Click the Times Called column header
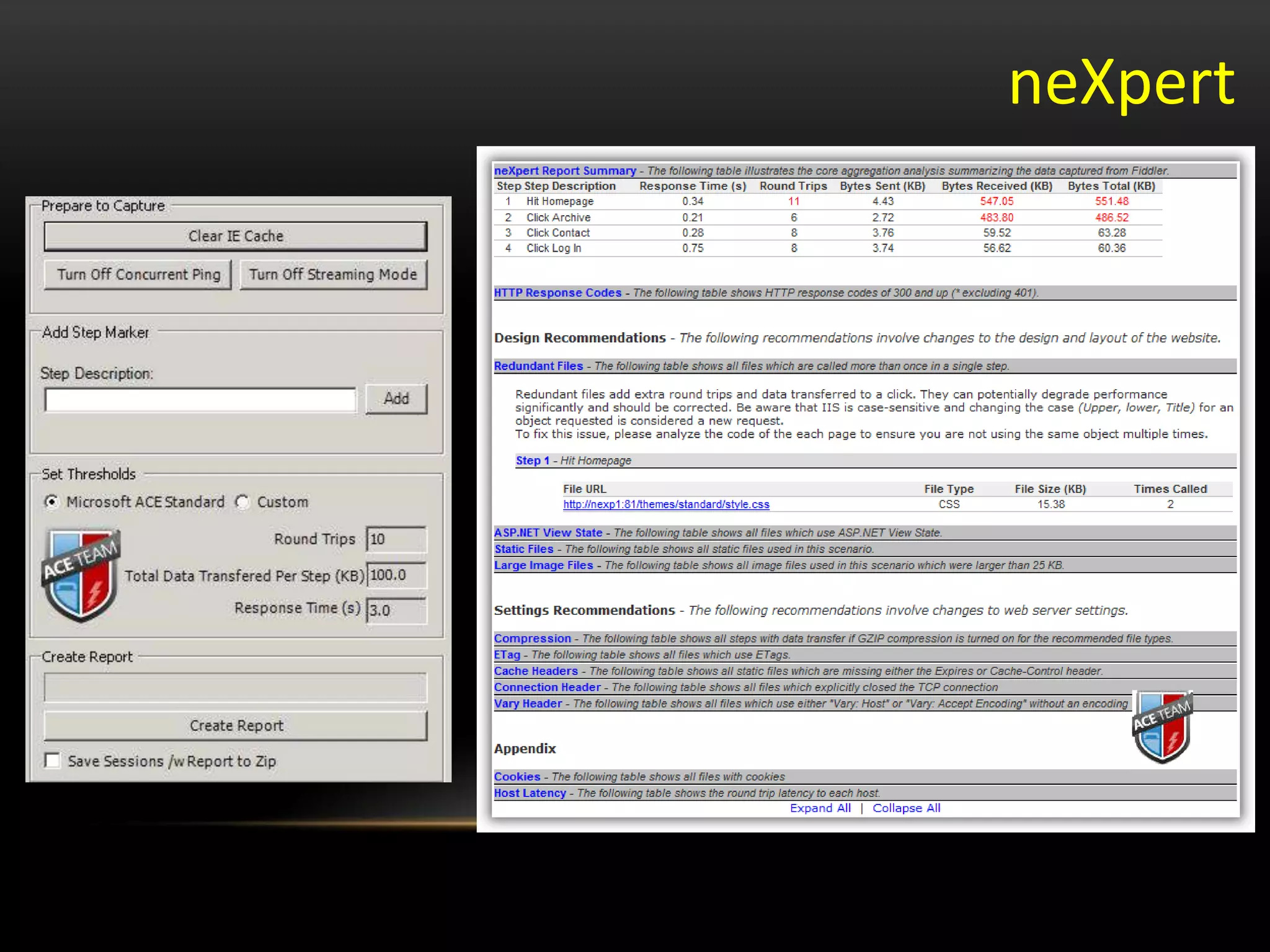Image resolution: width=1270 pixels, height=952 pixels. (1170, 489)
